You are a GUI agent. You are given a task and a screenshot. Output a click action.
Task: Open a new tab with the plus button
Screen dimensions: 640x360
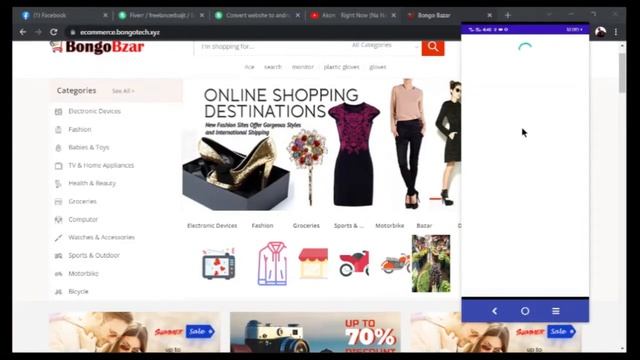pos(508,15)
